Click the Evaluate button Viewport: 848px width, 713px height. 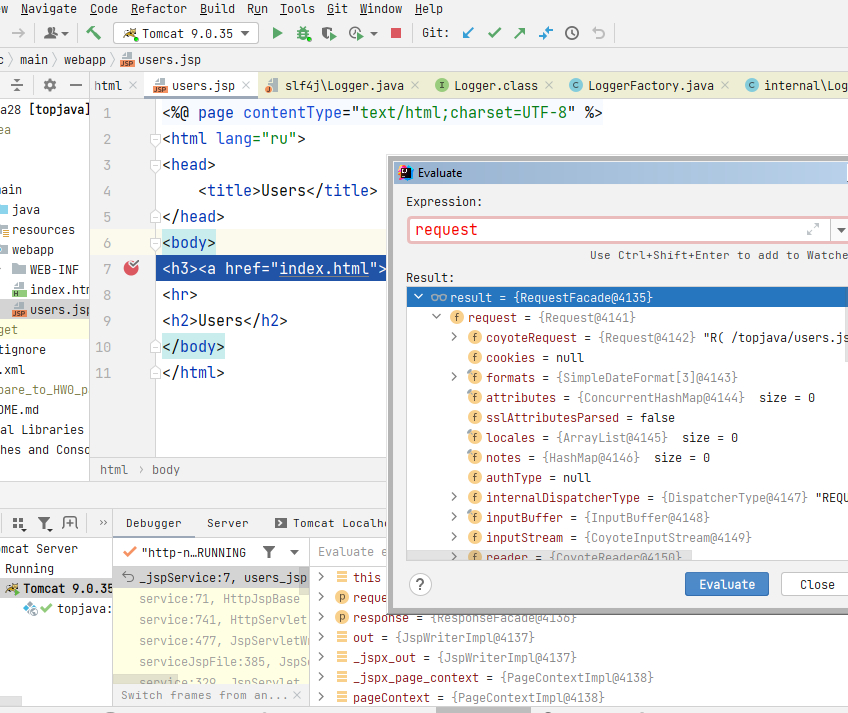tap(726, 584)
